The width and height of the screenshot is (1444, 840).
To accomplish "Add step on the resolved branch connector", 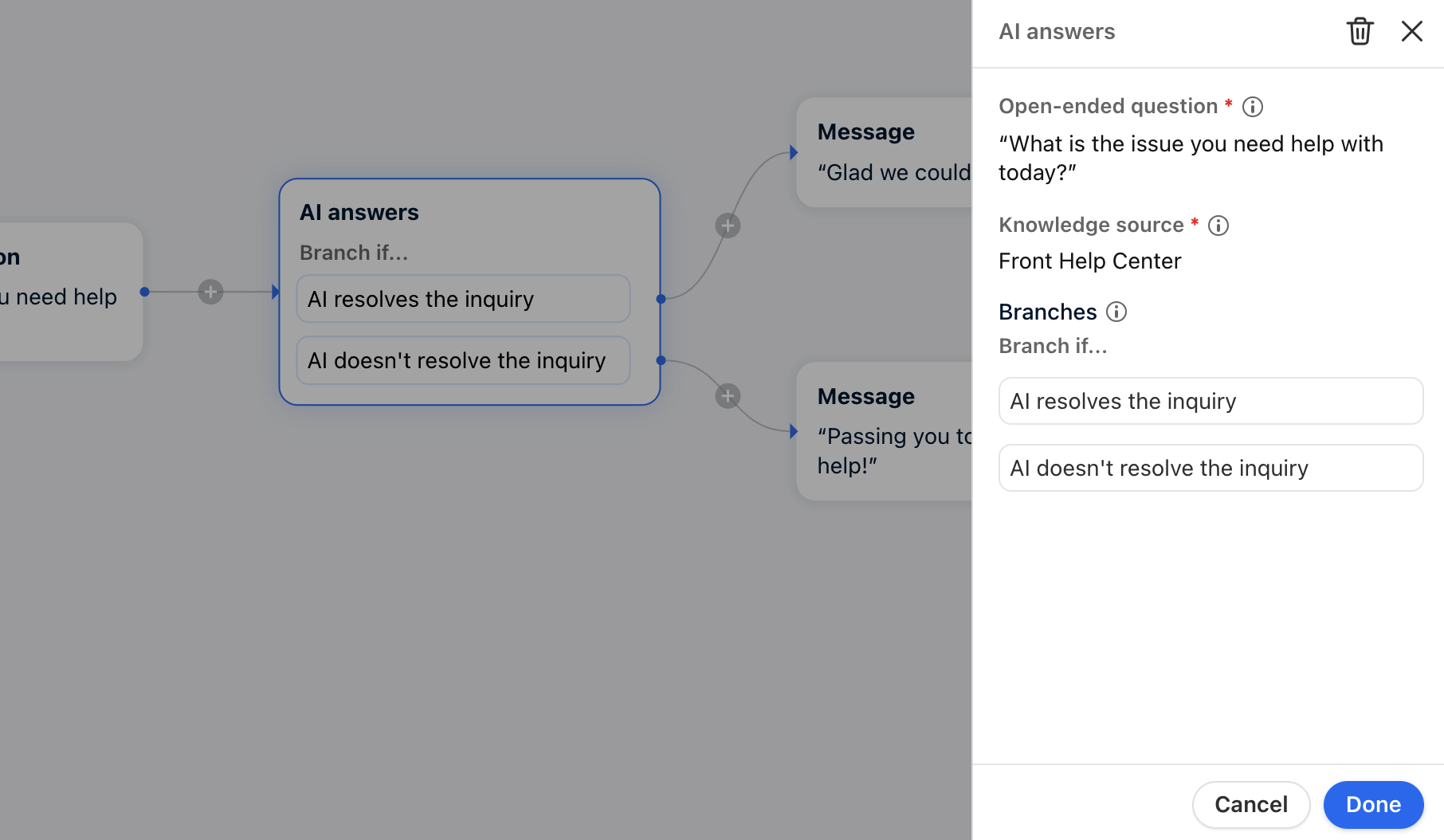I will click(x=728, y=226).
